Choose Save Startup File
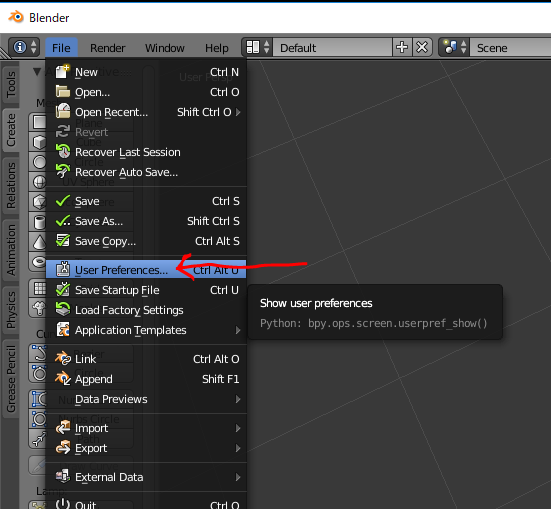Image resolution: width=551 pixels, height=509 pixels. pyautogui.click(x=146, y=290)
